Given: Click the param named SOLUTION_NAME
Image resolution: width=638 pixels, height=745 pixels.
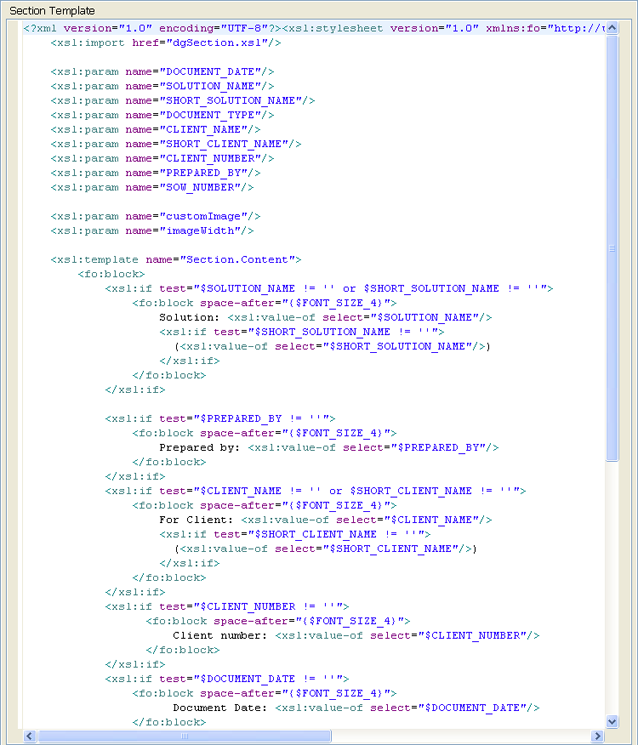Looking at the screenshot, I should coord(162,86).
